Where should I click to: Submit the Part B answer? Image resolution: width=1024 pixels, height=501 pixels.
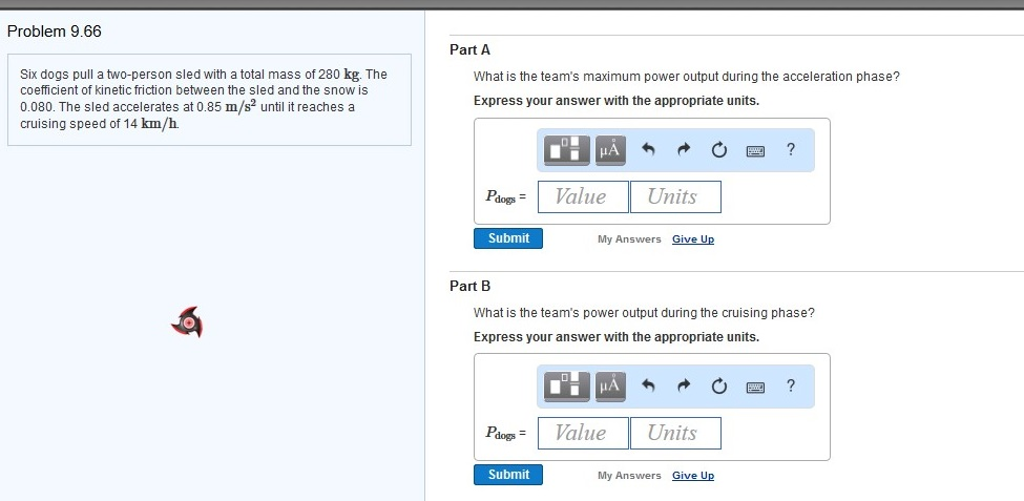point(508,474)
